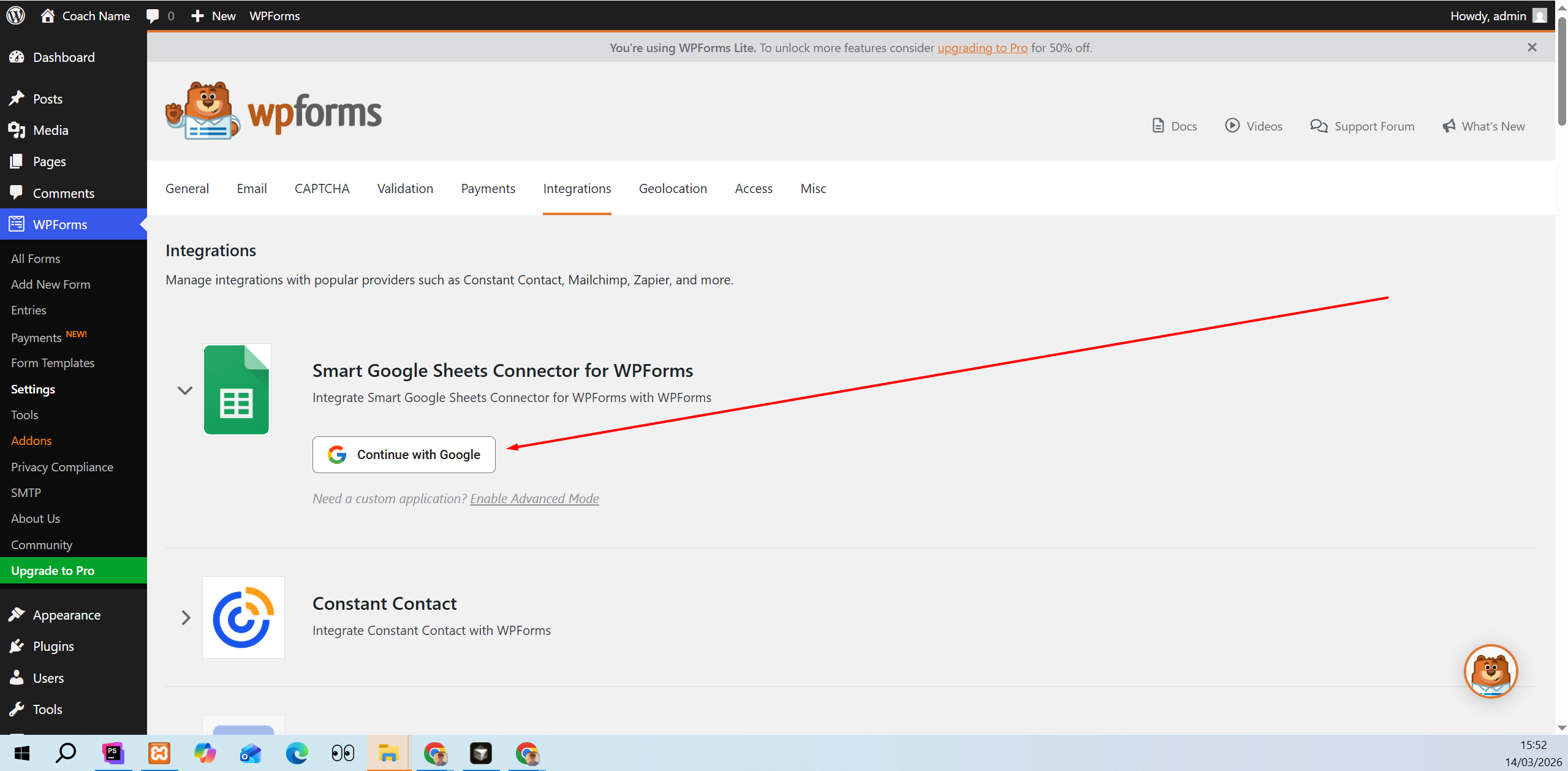
Task: Dismiss the WPForms Lite notice bar
Action: [1532, 47]
